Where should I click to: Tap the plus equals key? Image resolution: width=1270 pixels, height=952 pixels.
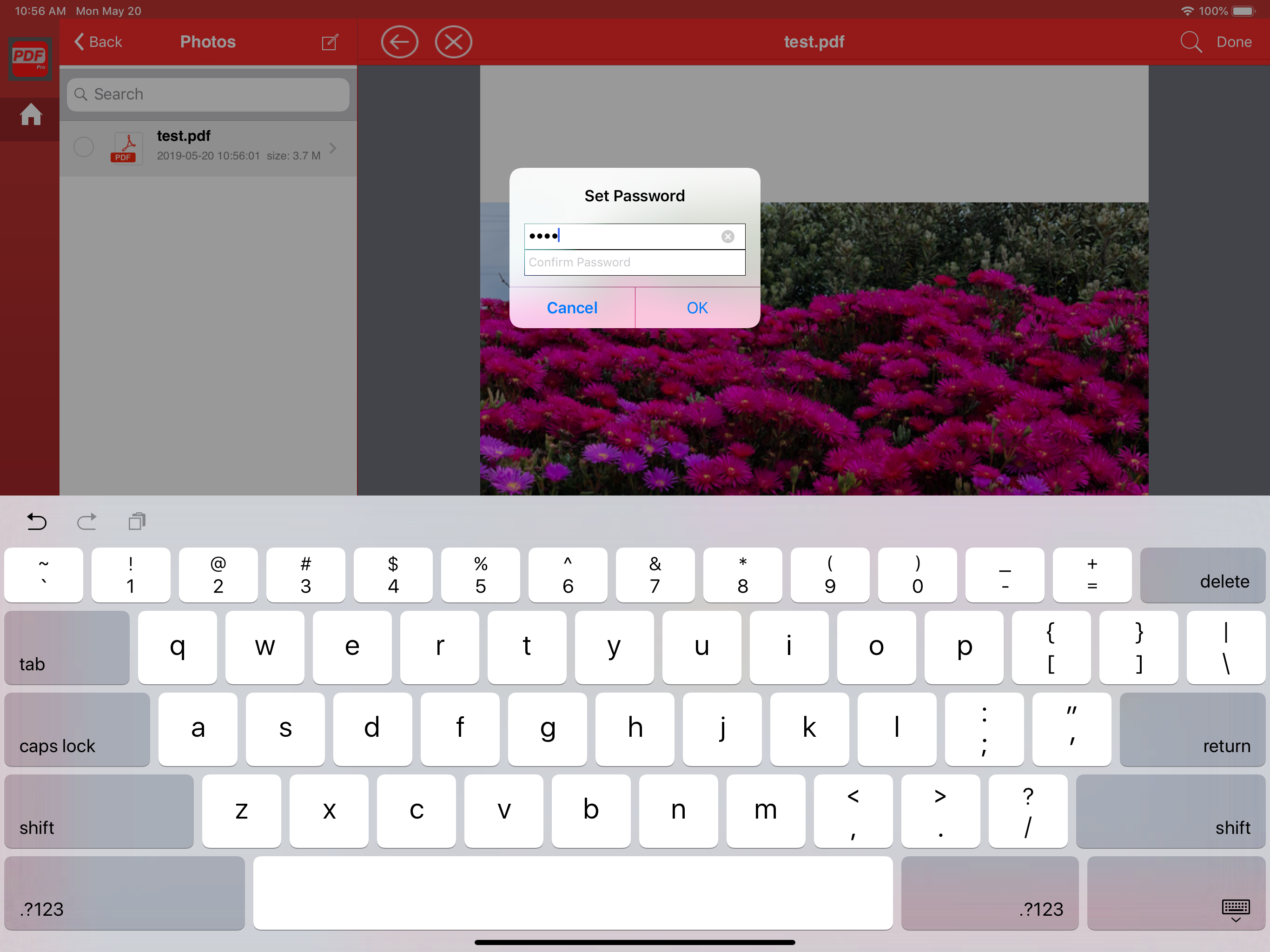tap(1092, 575)
